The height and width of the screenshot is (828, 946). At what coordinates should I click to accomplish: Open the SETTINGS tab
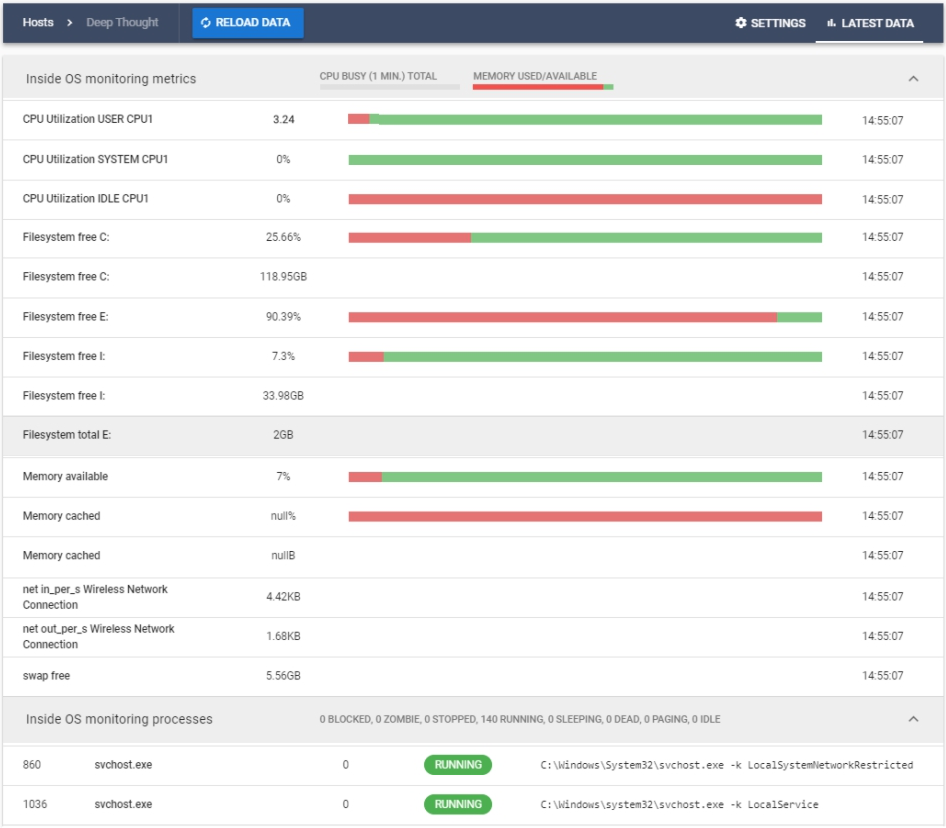click(770, 23)
